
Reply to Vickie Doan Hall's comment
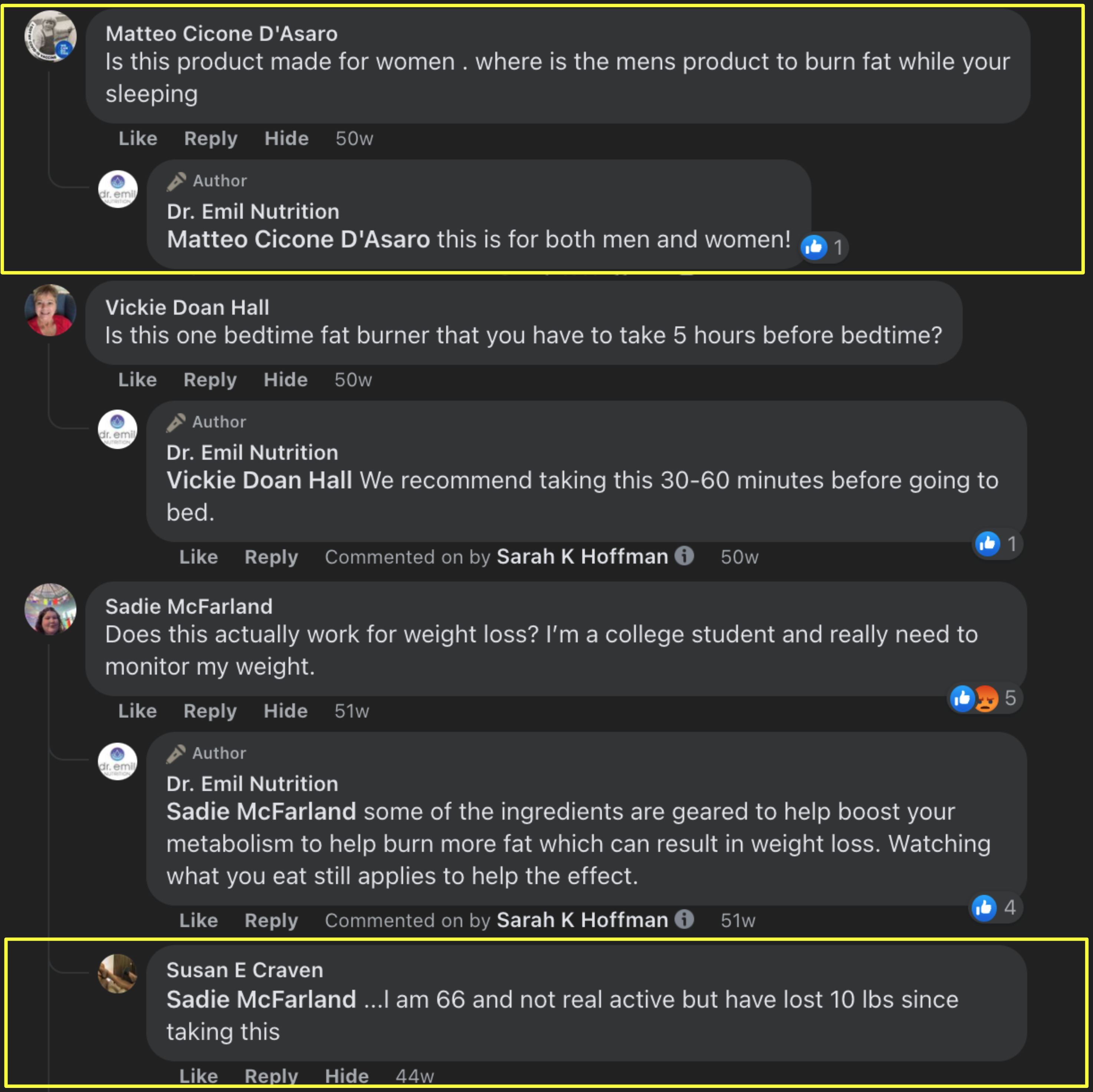[x=210, y=380]
